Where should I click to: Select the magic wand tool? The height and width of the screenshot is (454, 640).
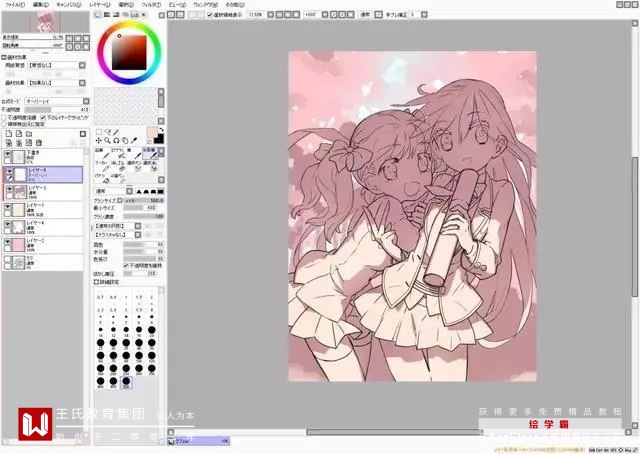coord(116,132)
